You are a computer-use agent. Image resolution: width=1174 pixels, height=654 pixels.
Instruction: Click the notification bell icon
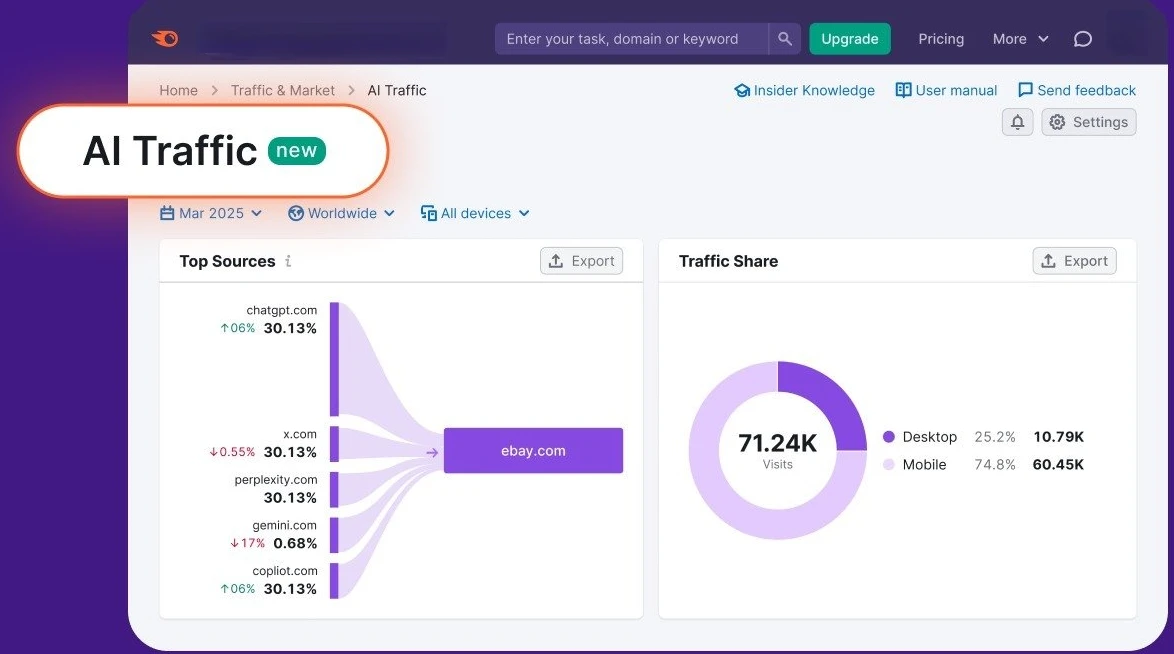[x=1018, y=122]
